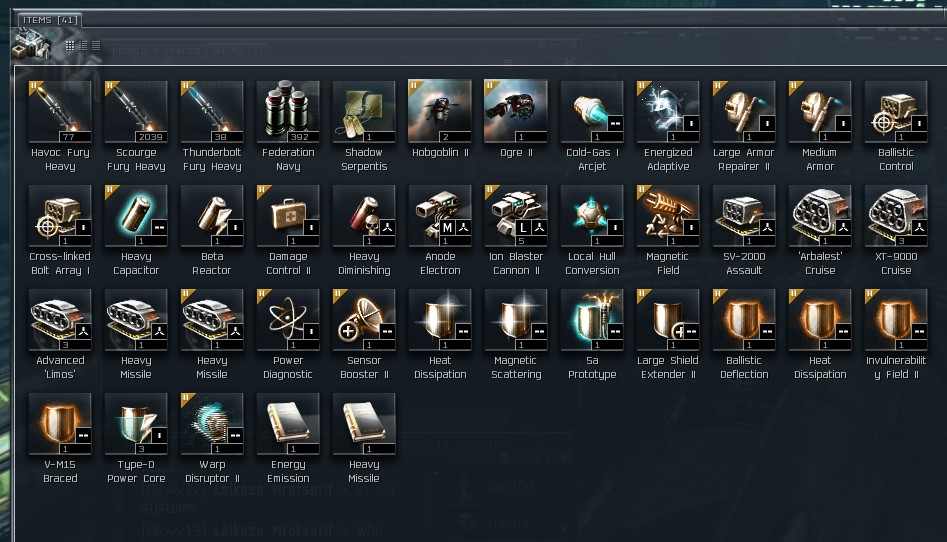Select the Scourge Fury Heavy missile stack
Viewport: 947px width, 542px height.
click(136, 112)
